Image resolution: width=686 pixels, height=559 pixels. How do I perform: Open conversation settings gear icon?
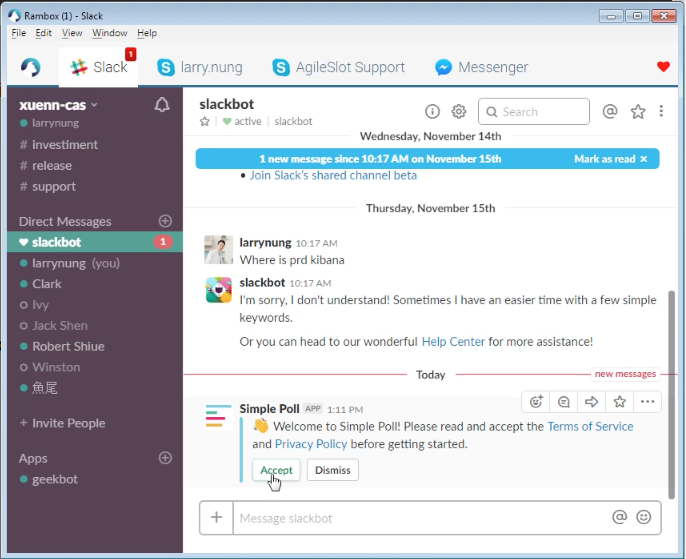coord(458,112)
